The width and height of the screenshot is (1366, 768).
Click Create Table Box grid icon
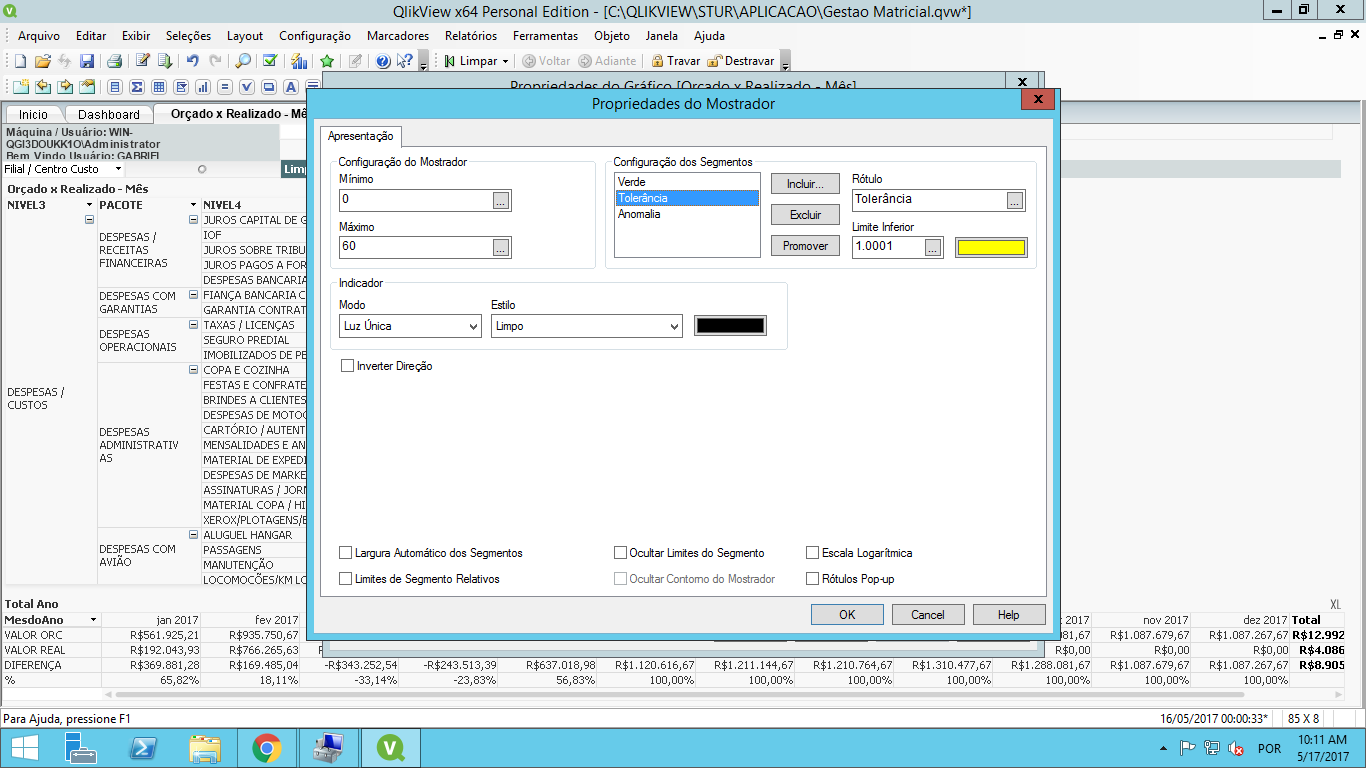point(159,87)
